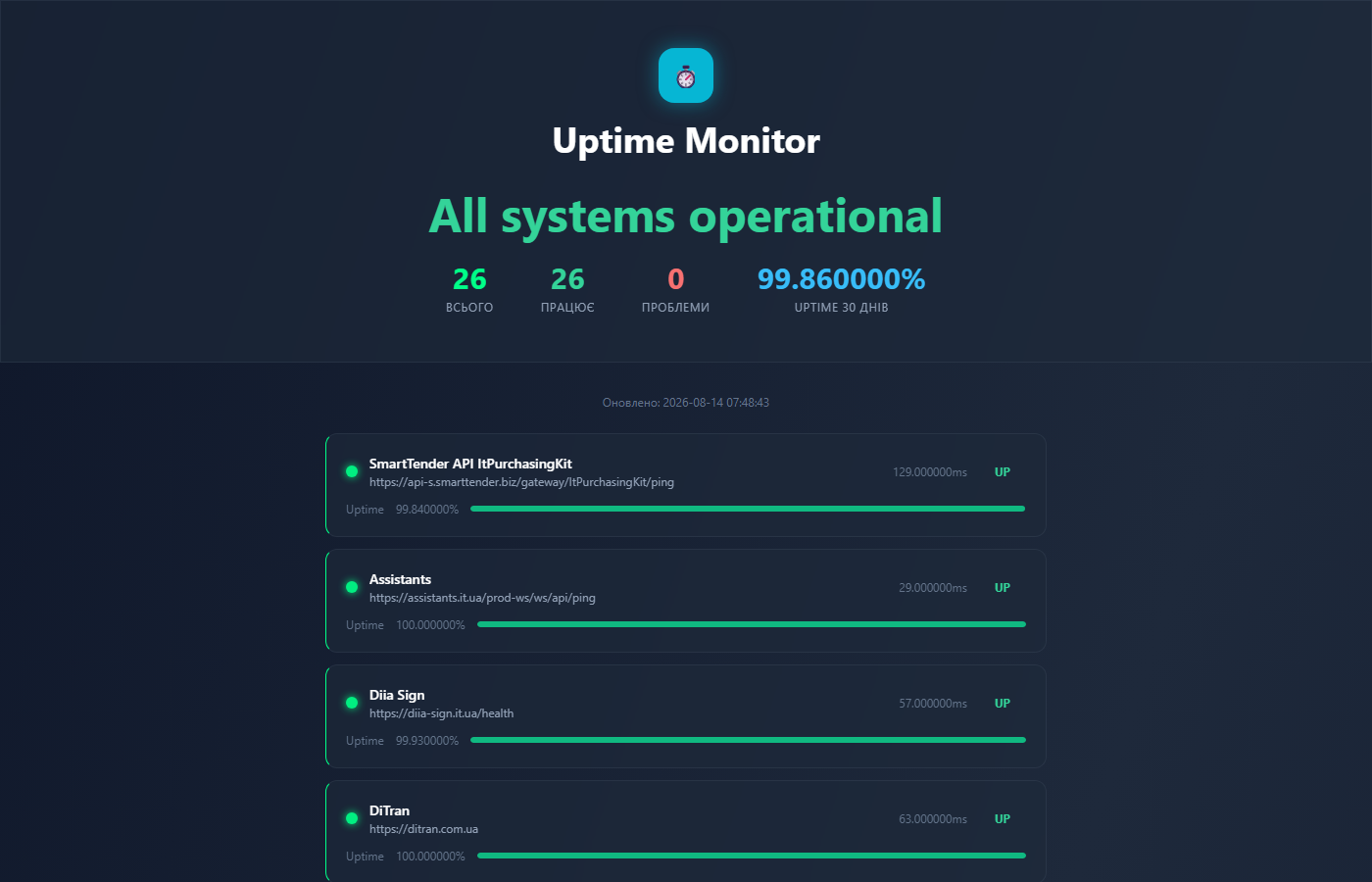Click the Uptime Monitor title
The height and width of the screenshot is (882, 1372).
click(x=686, y=141)
